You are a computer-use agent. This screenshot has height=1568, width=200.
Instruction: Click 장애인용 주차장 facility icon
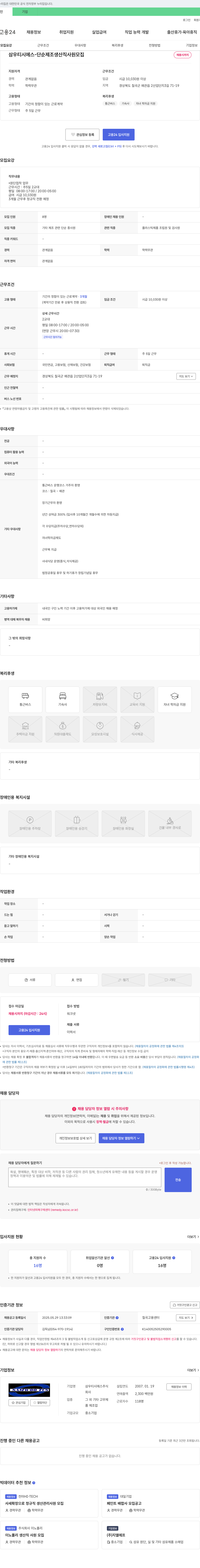[x=30, y=824]
